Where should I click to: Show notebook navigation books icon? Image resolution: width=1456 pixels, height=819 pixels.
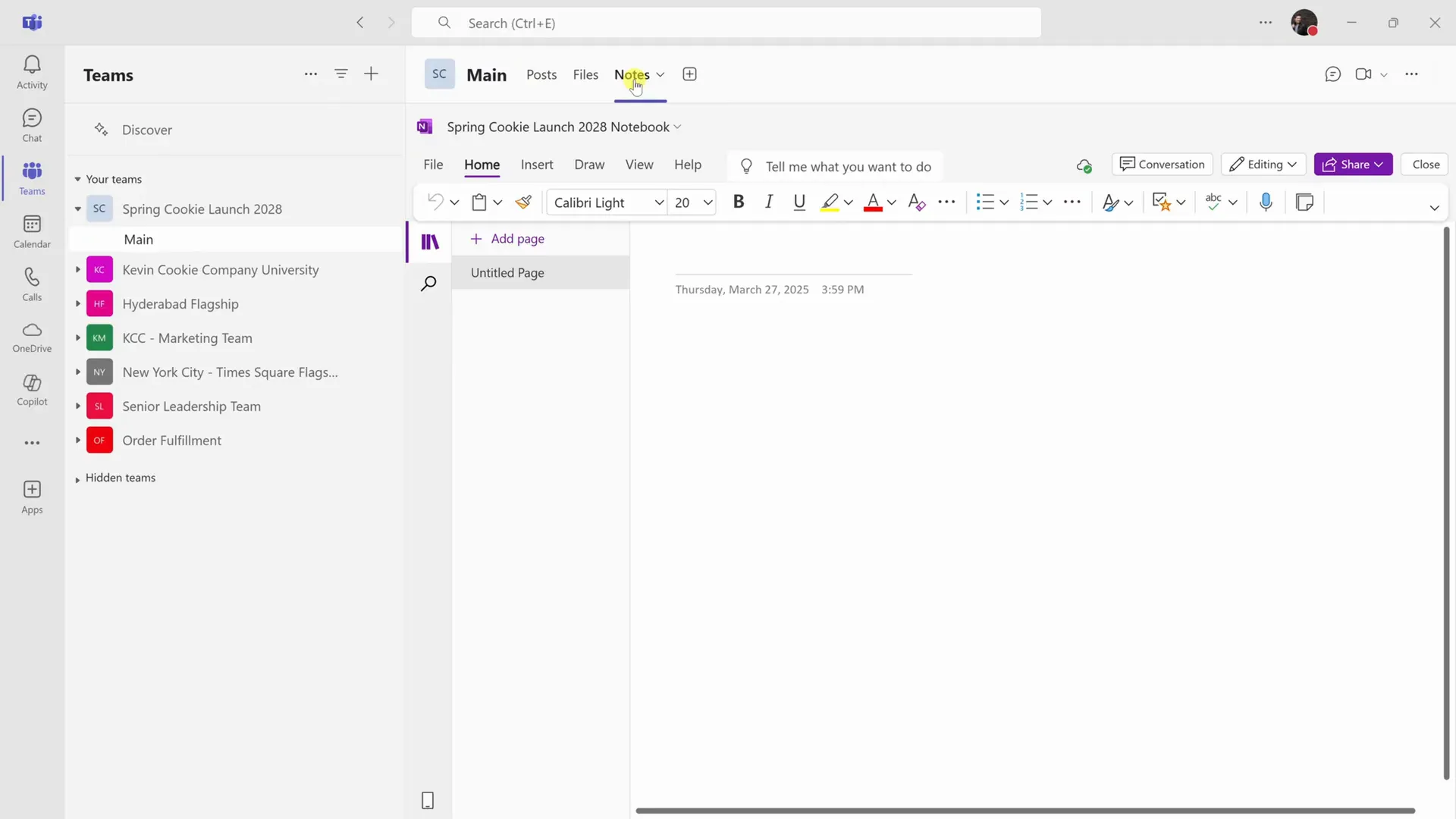pos(430,242)
